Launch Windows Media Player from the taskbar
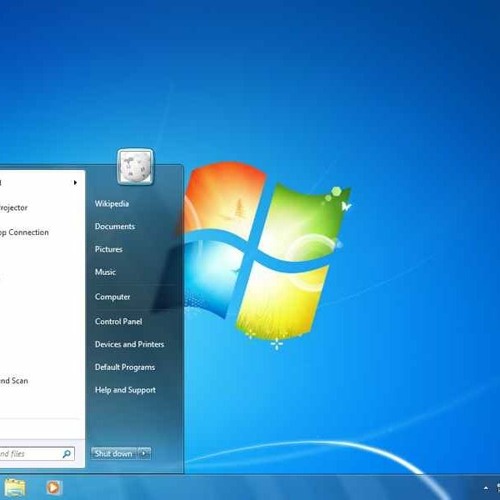500x500 pixels. click(x=54, y=488)
